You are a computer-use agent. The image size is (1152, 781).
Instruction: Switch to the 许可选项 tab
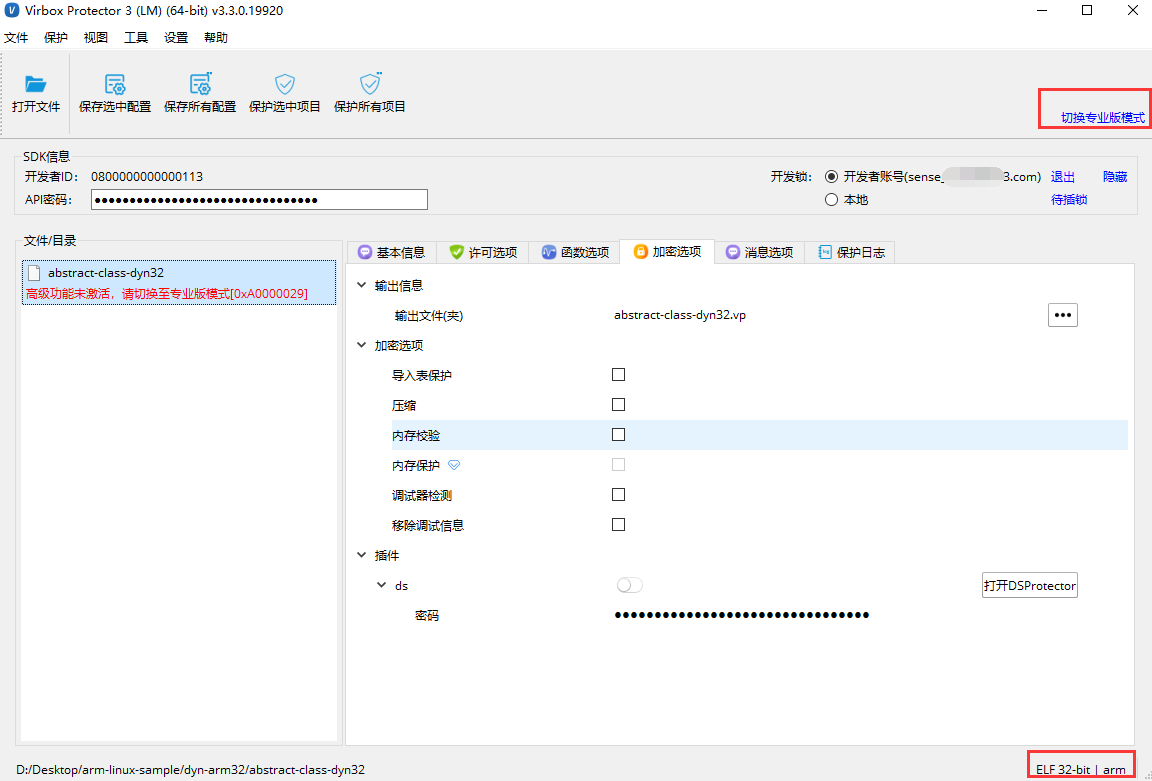pyautogui.click(x=483, y=252)
